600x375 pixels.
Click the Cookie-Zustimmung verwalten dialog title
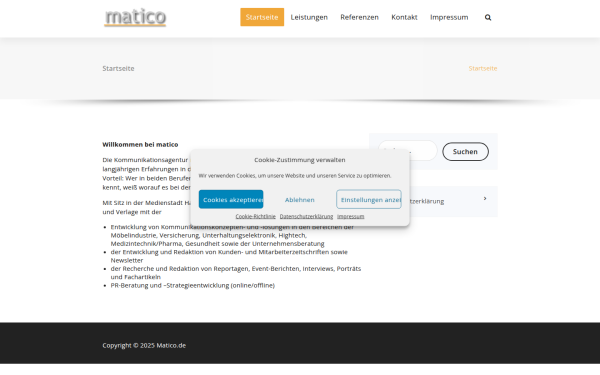[x=300, y=160]
